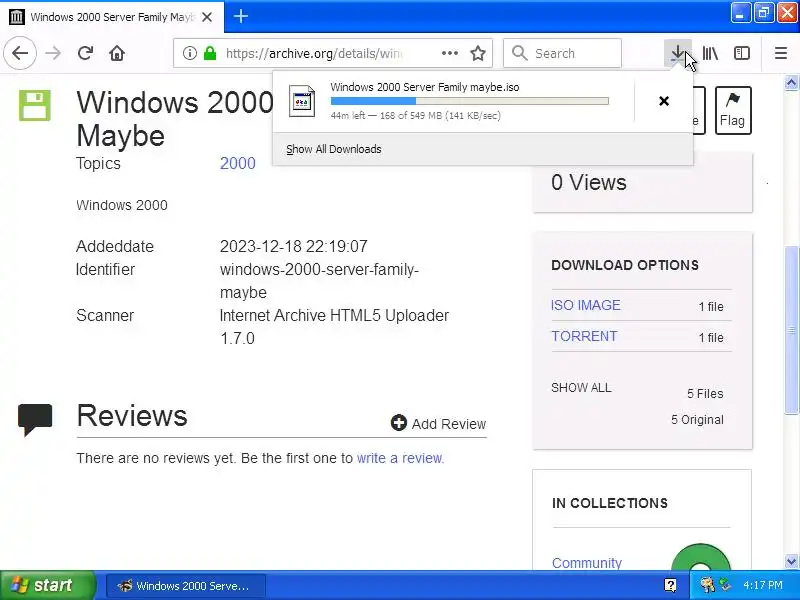Click the green padlock security icon
Screen dimensions: 800x600
tap(210, 53)
